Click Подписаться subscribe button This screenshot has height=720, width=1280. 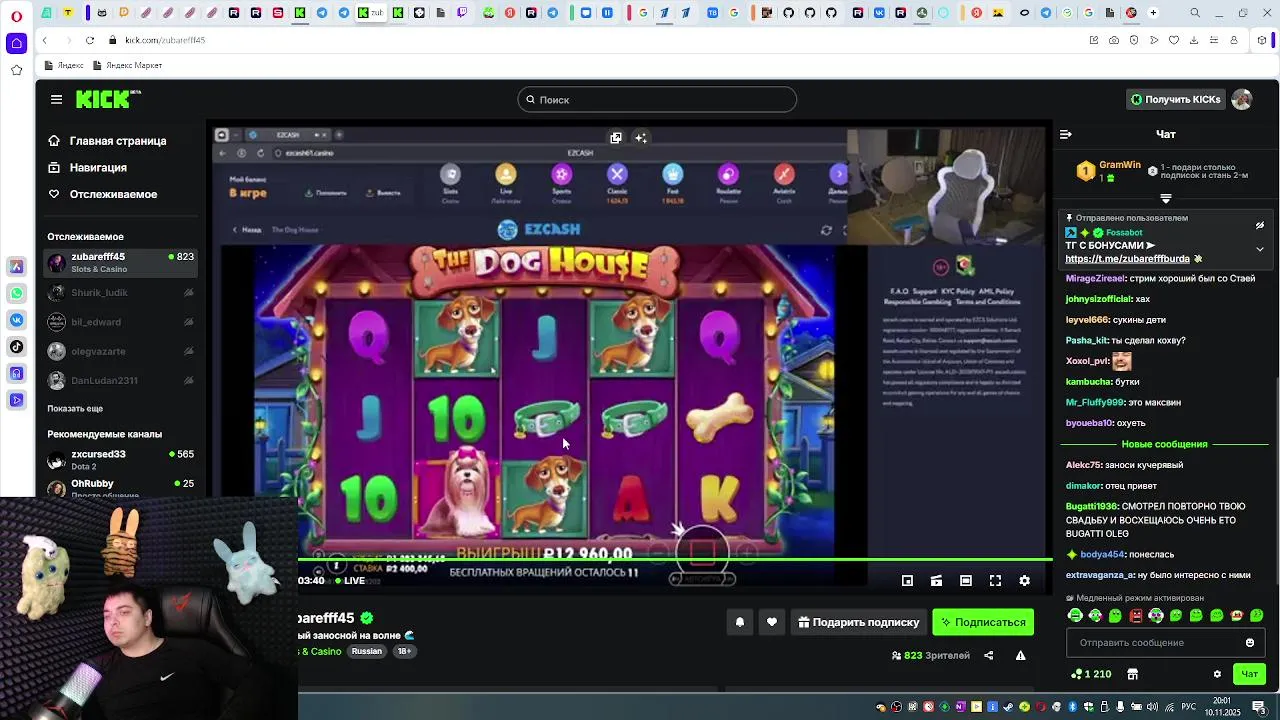tap(983, 622)
